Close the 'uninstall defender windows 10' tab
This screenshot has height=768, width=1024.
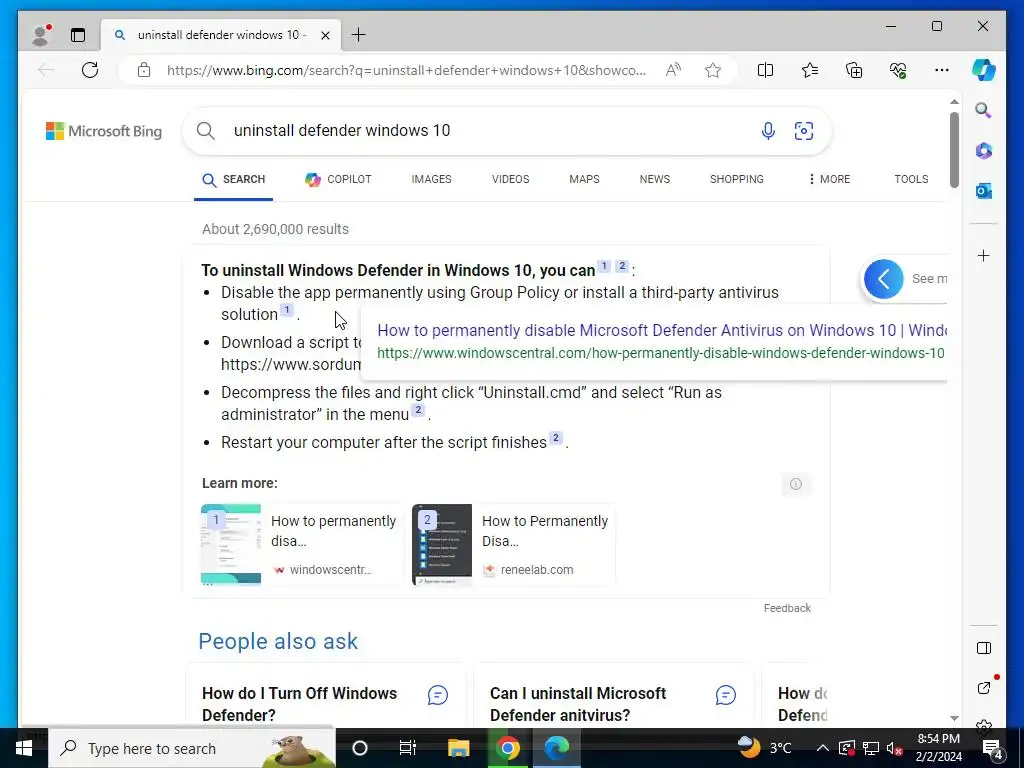(325, 35)
